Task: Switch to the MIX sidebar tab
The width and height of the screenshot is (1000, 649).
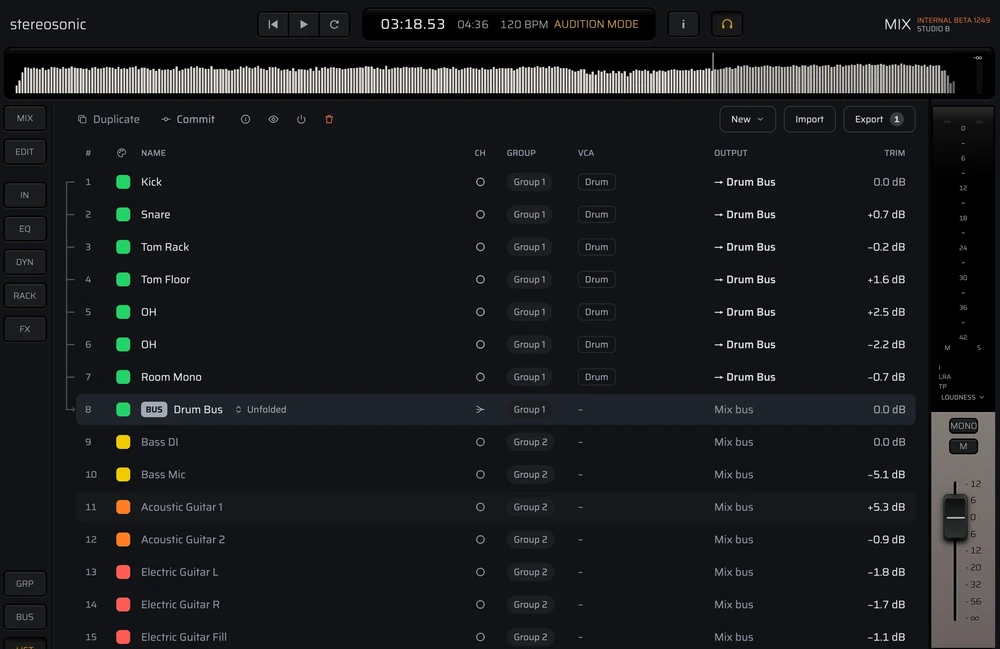Action: click(25, 118)
